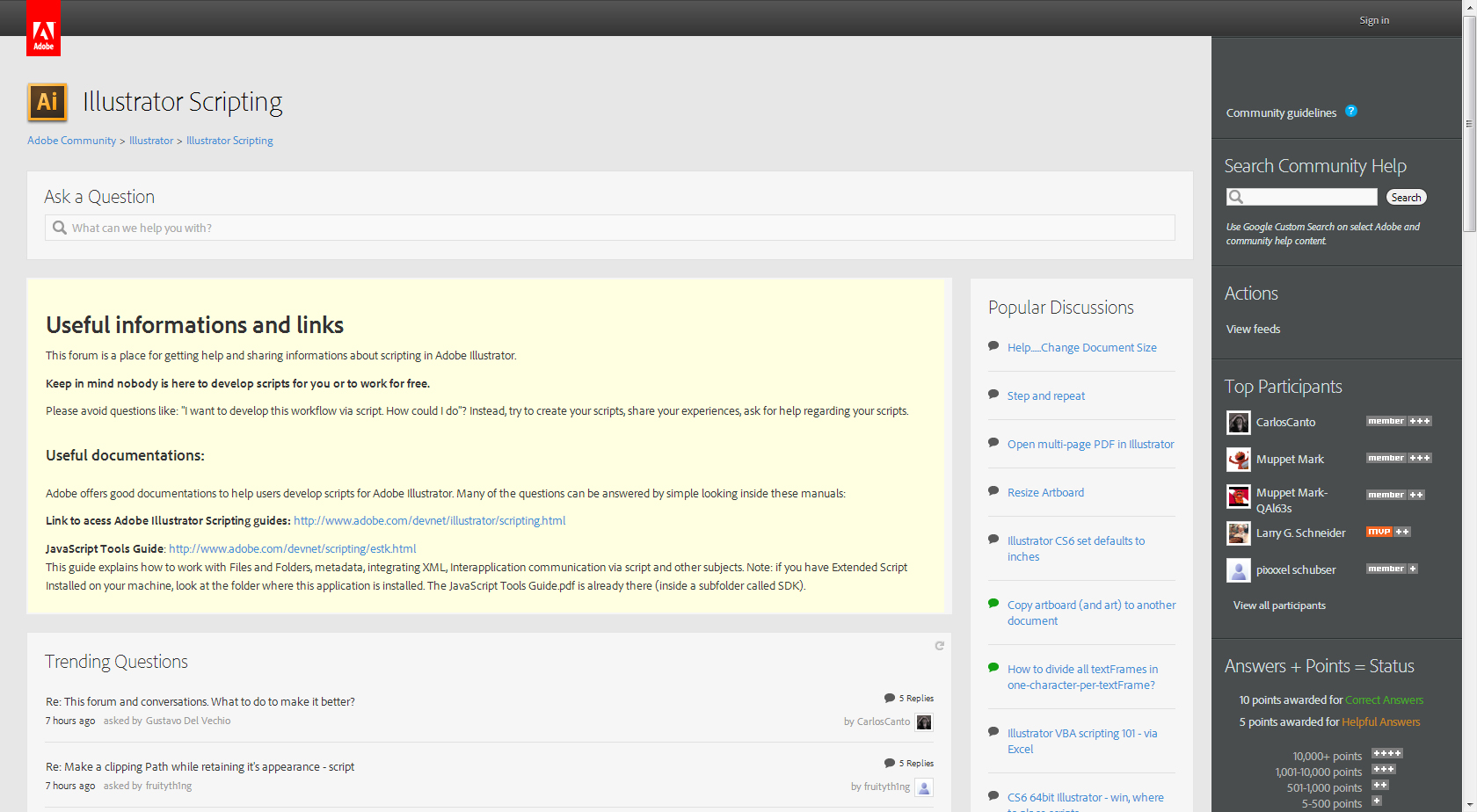Click View all participants
The width and height of the screenshot is (1477, 812).
pyautogui.click(x=1278, y=605)
